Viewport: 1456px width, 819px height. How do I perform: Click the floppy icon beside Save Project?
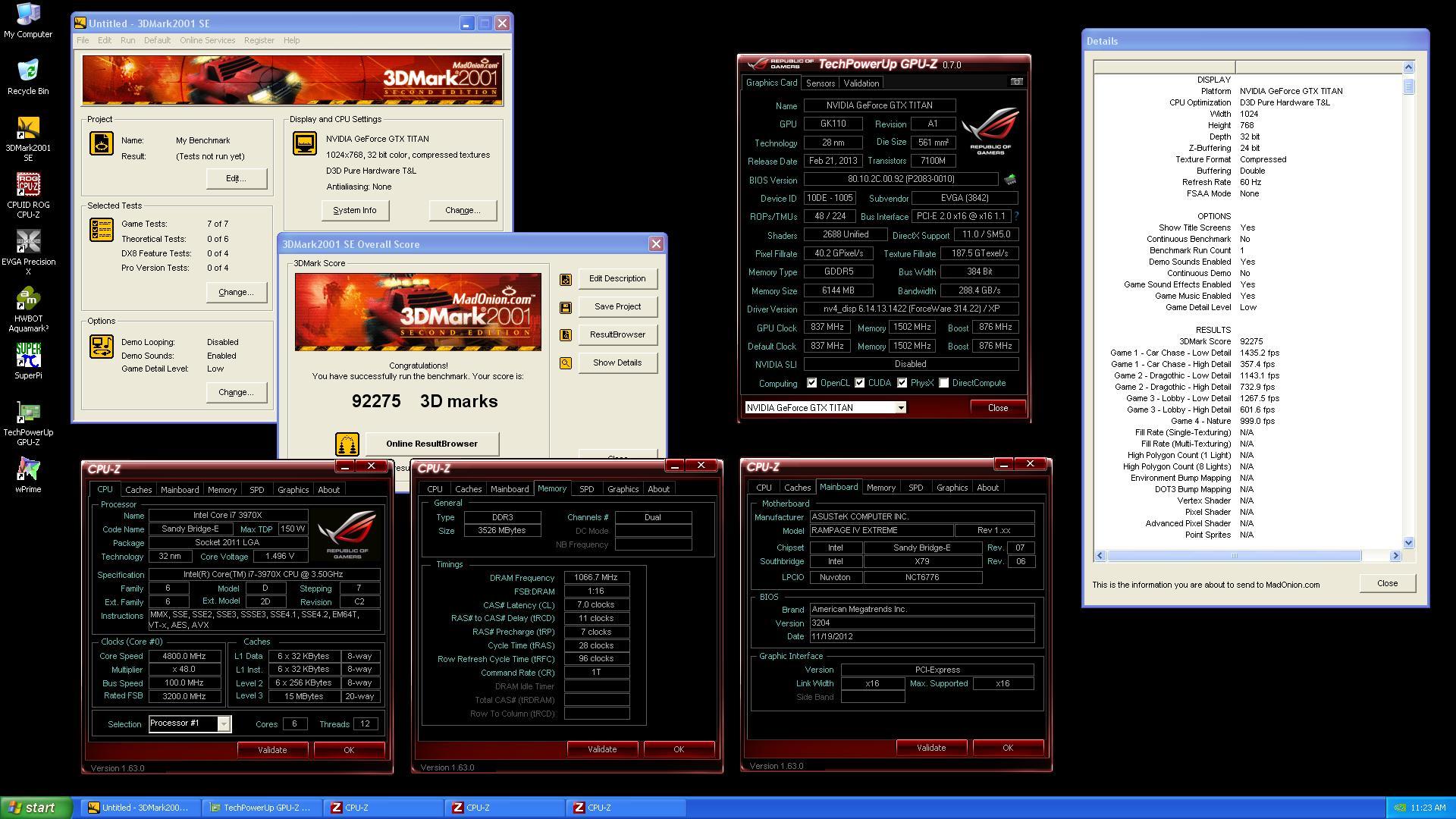click(566, 307)
